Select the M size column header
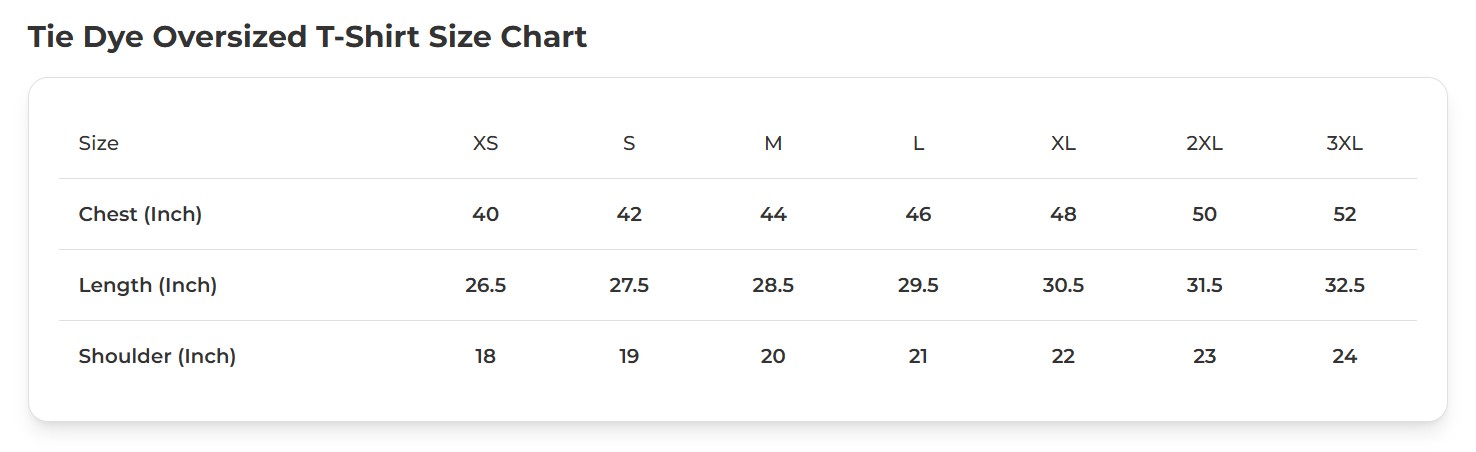Screen dimensions: 1476x452 (x=773, y=143)
